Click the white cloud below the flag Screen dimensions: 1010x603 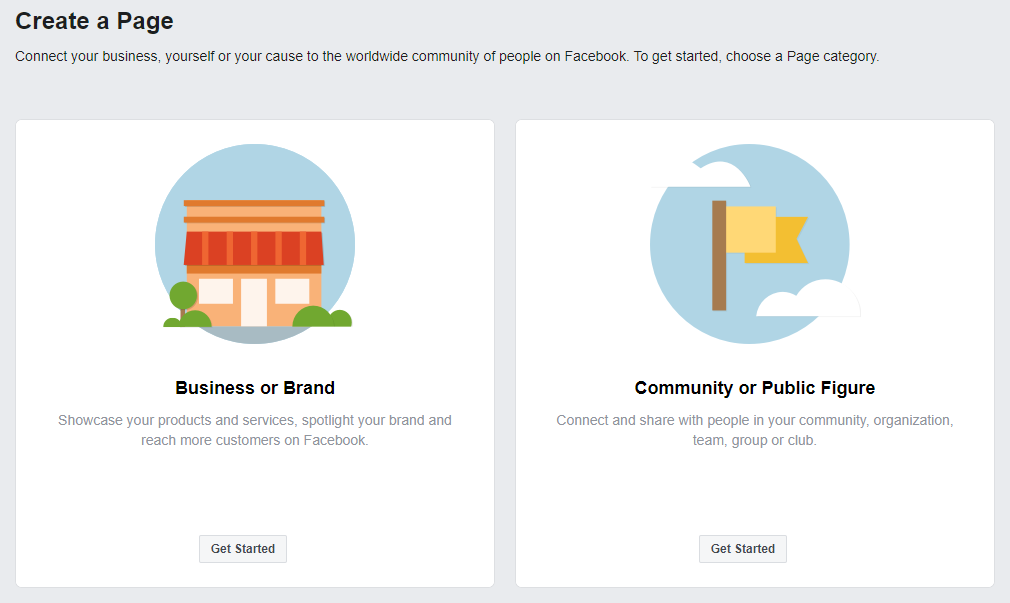click(810, 299)
